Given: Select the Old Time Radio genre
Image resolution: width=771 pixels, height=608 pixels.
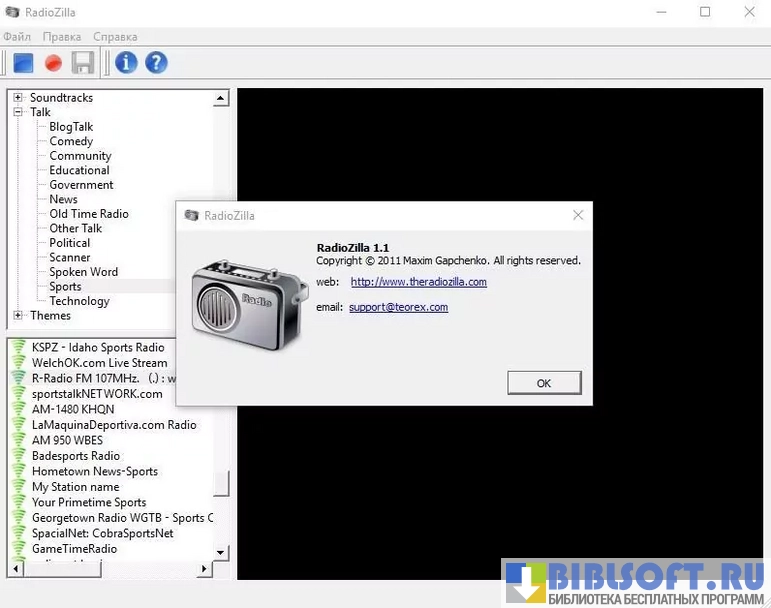Looking at the screenshot, I should click(x=89, y=214).
